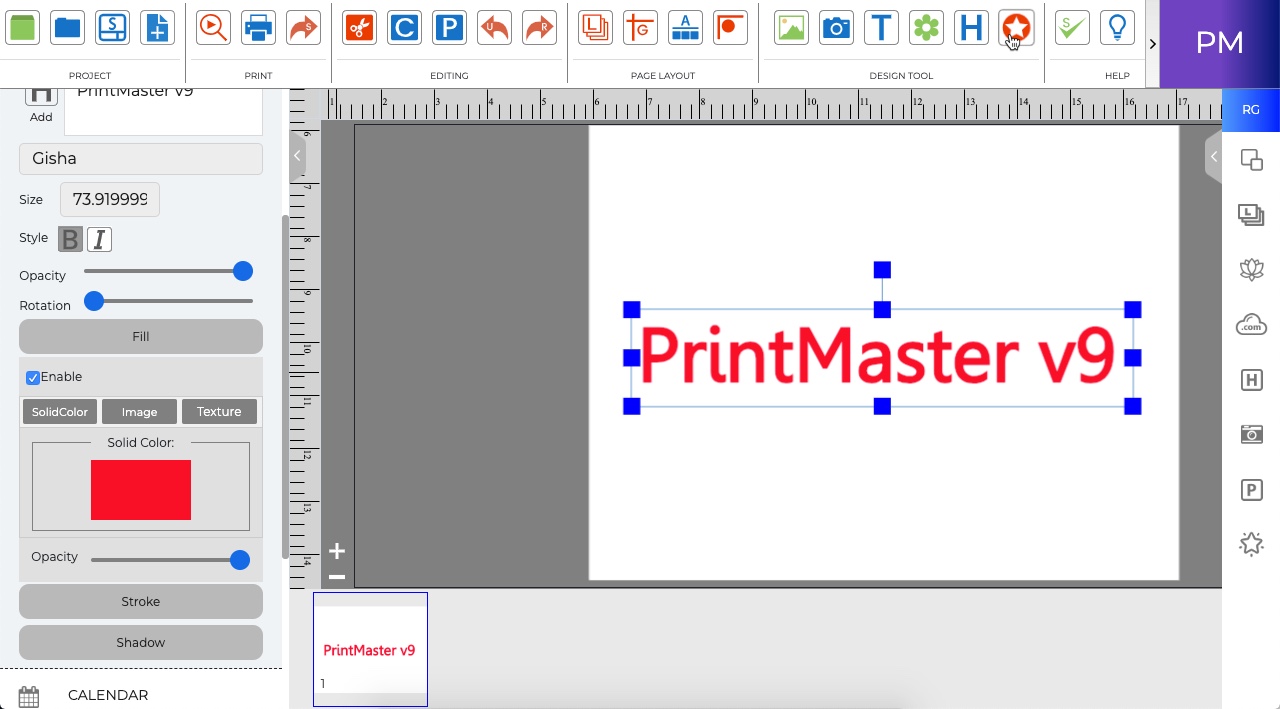Switch to Texture fill tab
This screenshot has width=1280, height=709.
(x=219, y=412)
